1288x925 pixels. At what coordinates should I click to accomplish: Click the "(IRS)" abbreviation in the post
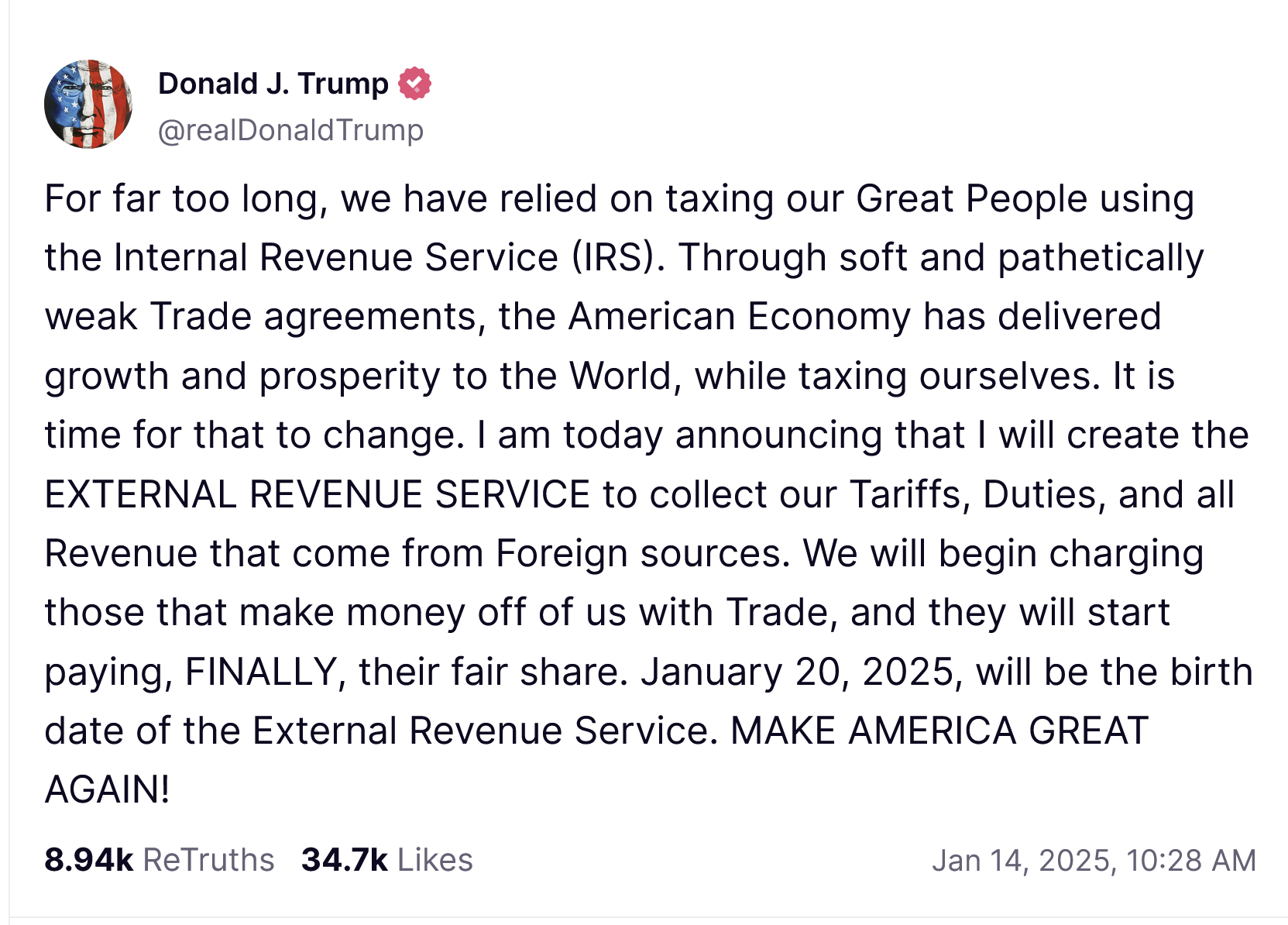617,258
